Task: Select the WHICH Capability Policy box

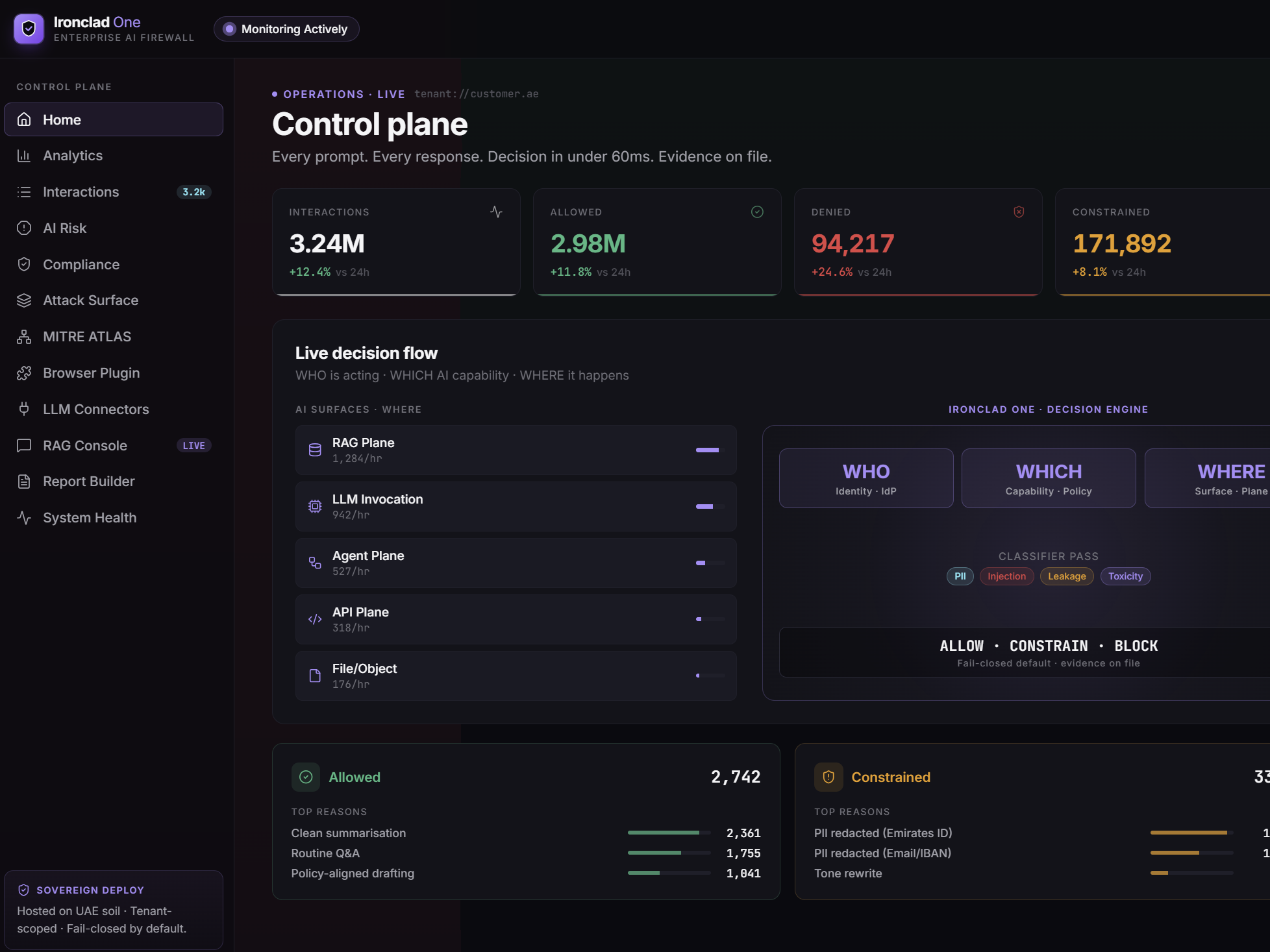Action: [x=1049, y=478]
